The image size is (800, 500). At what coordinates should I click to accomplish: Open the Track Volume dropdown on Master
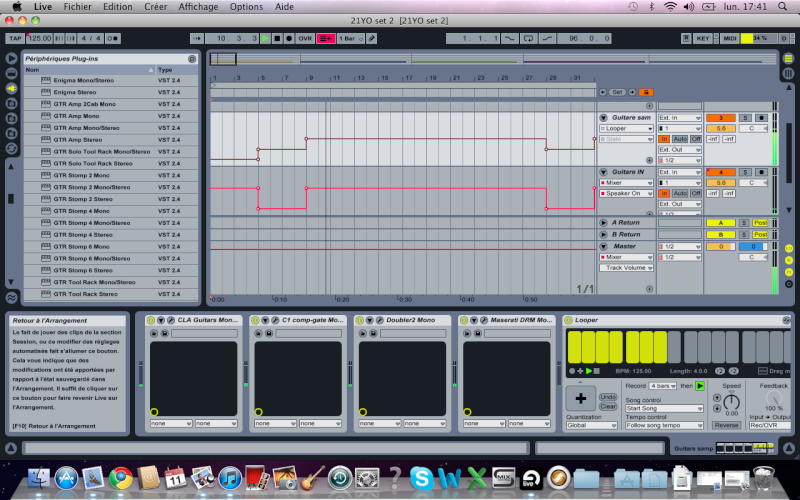click(x=626, y=267)
